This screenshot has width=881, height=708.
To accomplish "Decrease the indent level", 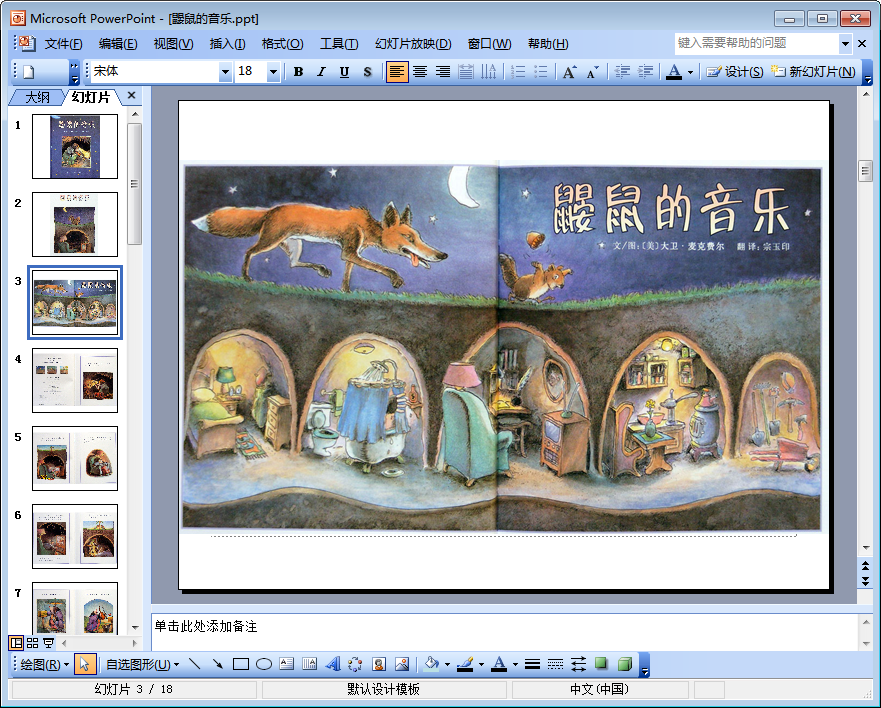I will tap(622, 72).
